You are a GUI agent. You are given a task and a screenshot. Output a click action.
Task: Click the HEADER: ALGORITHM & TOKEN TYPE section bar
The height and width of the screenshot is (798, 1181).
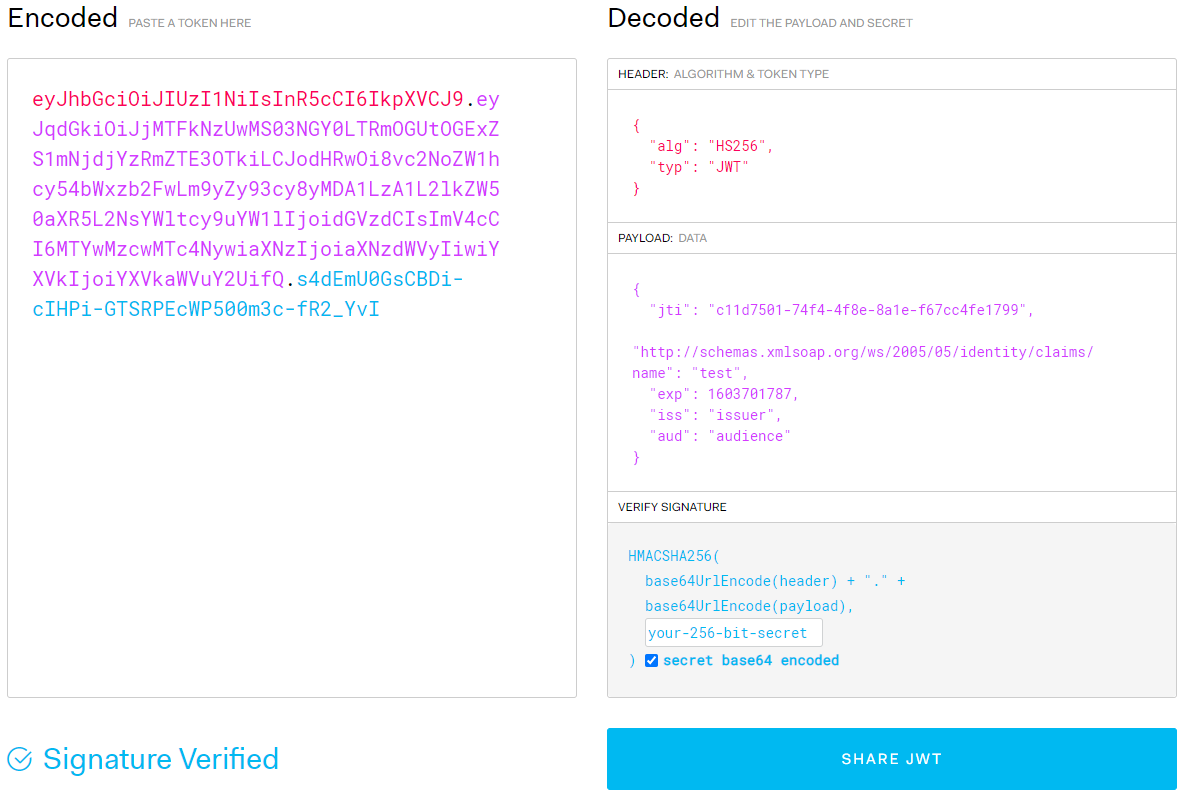click(x=891, y=73)
